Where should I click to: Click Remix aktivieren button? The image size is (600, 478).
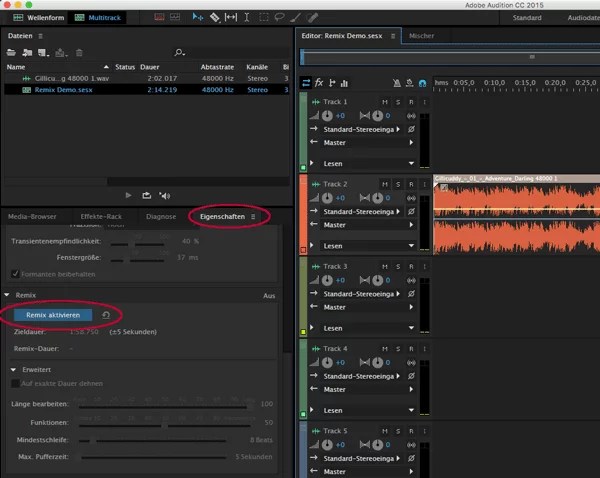click(53, 315)
